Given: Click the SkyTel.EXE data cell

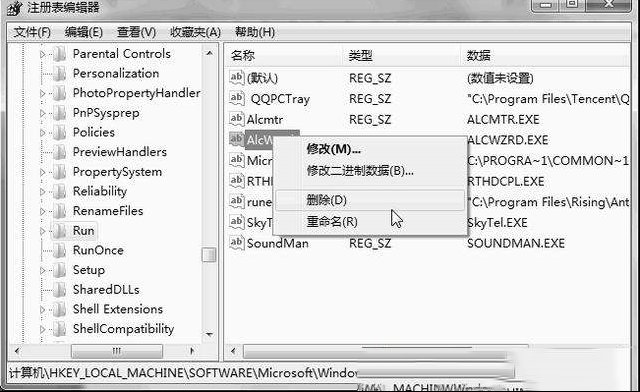Looking at the screenshot, I should 497,223.
